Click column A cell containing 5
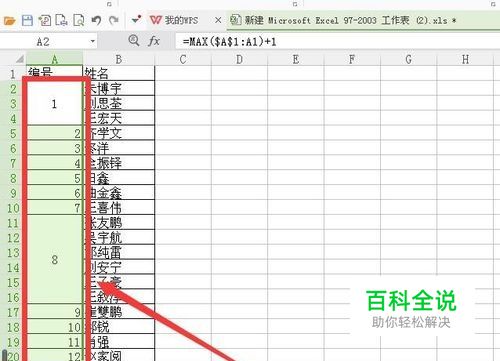 click(x=54, y=178)
